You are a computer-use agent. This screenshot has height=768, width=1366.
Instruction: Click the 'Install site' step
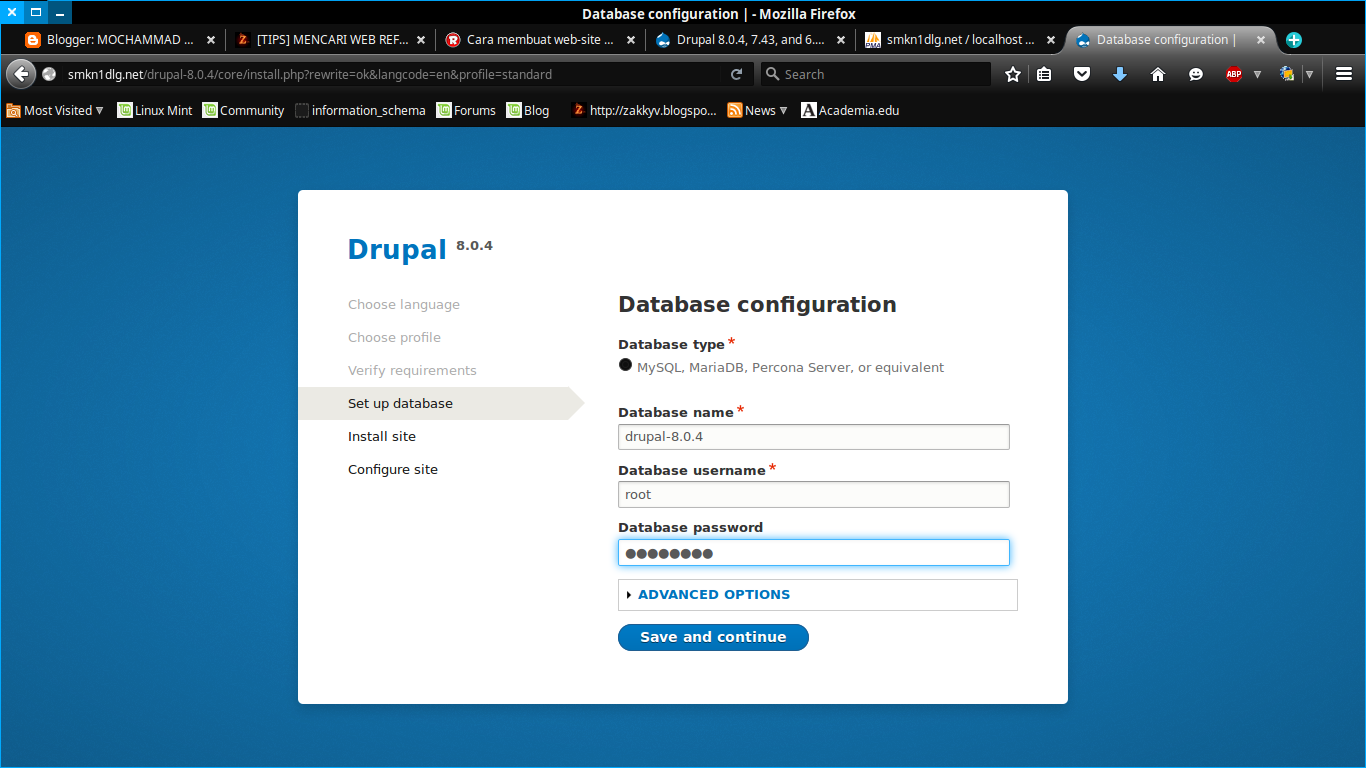point(382,436)
